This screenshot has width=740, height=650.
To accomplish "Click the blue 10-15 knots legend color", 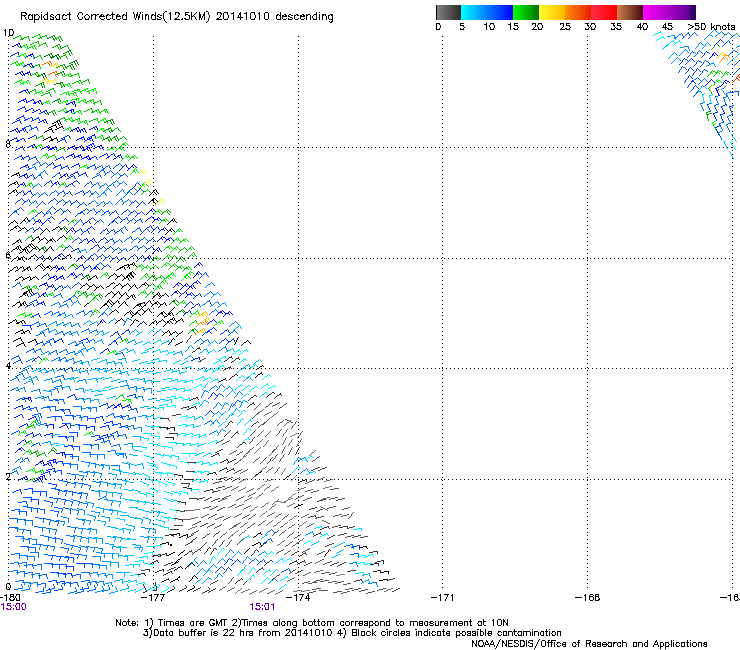I will coord(500,12).
